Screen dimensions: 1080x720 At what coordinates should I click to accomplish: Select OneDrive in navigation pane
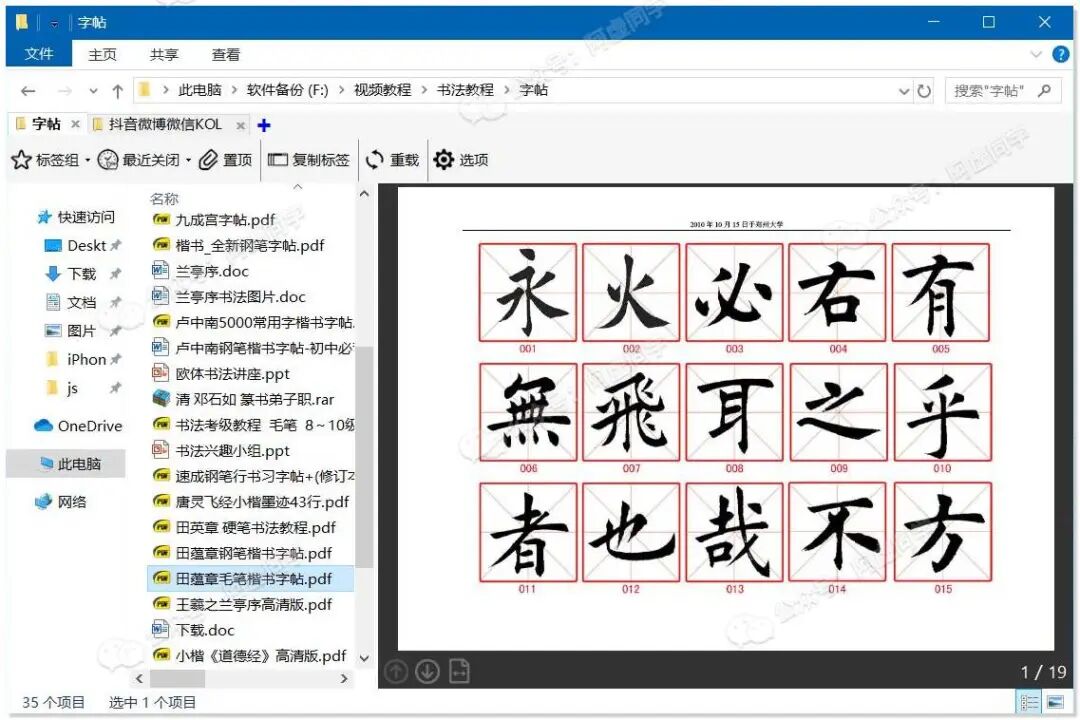coord(78,426)
